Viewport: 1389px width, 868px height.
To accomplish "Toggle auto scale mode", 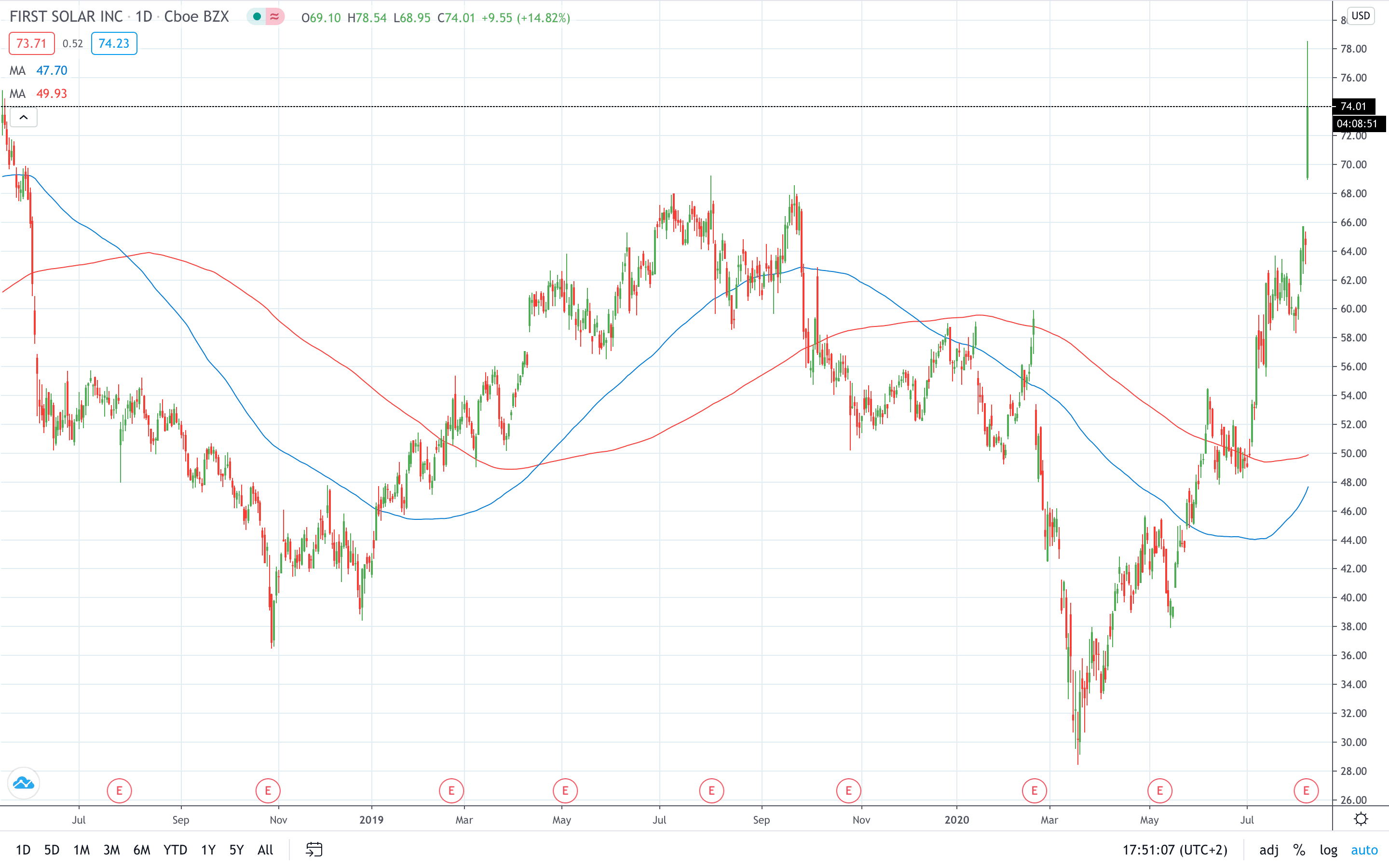I will [x=1364, y=850].
